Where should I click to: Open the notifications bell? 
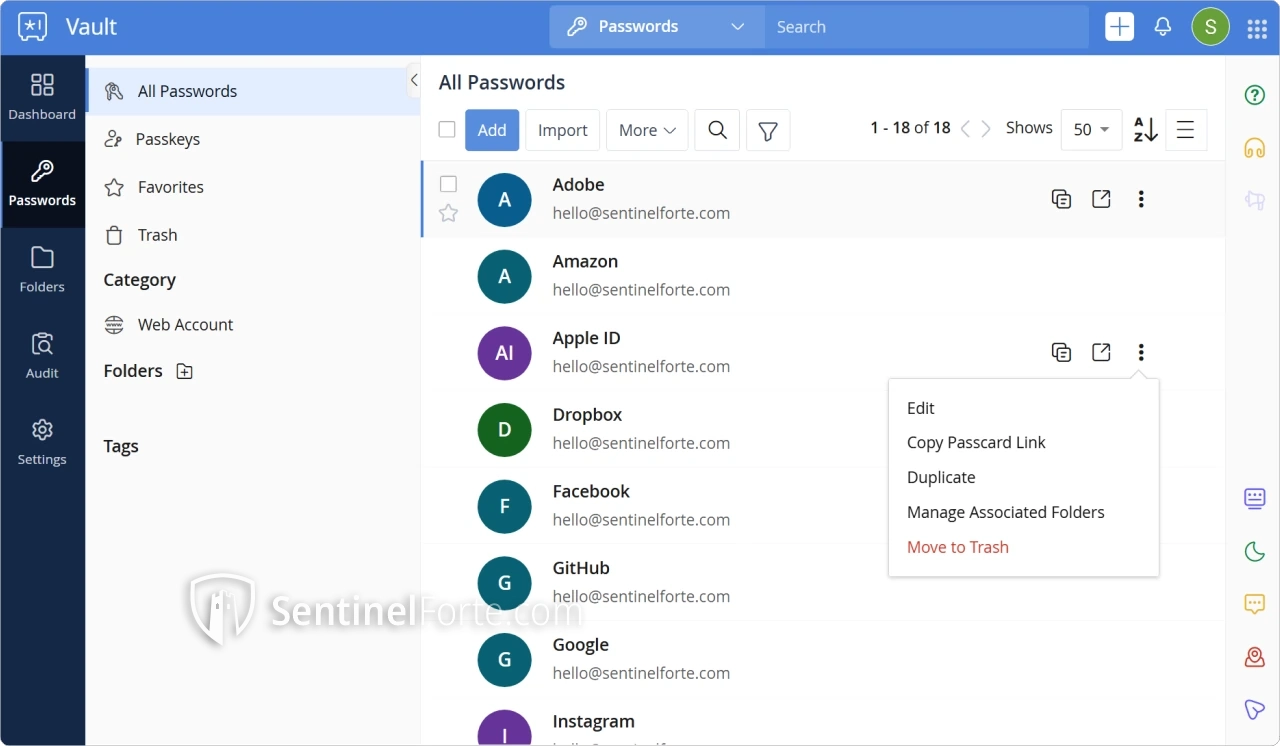(x=1163, y=27)
